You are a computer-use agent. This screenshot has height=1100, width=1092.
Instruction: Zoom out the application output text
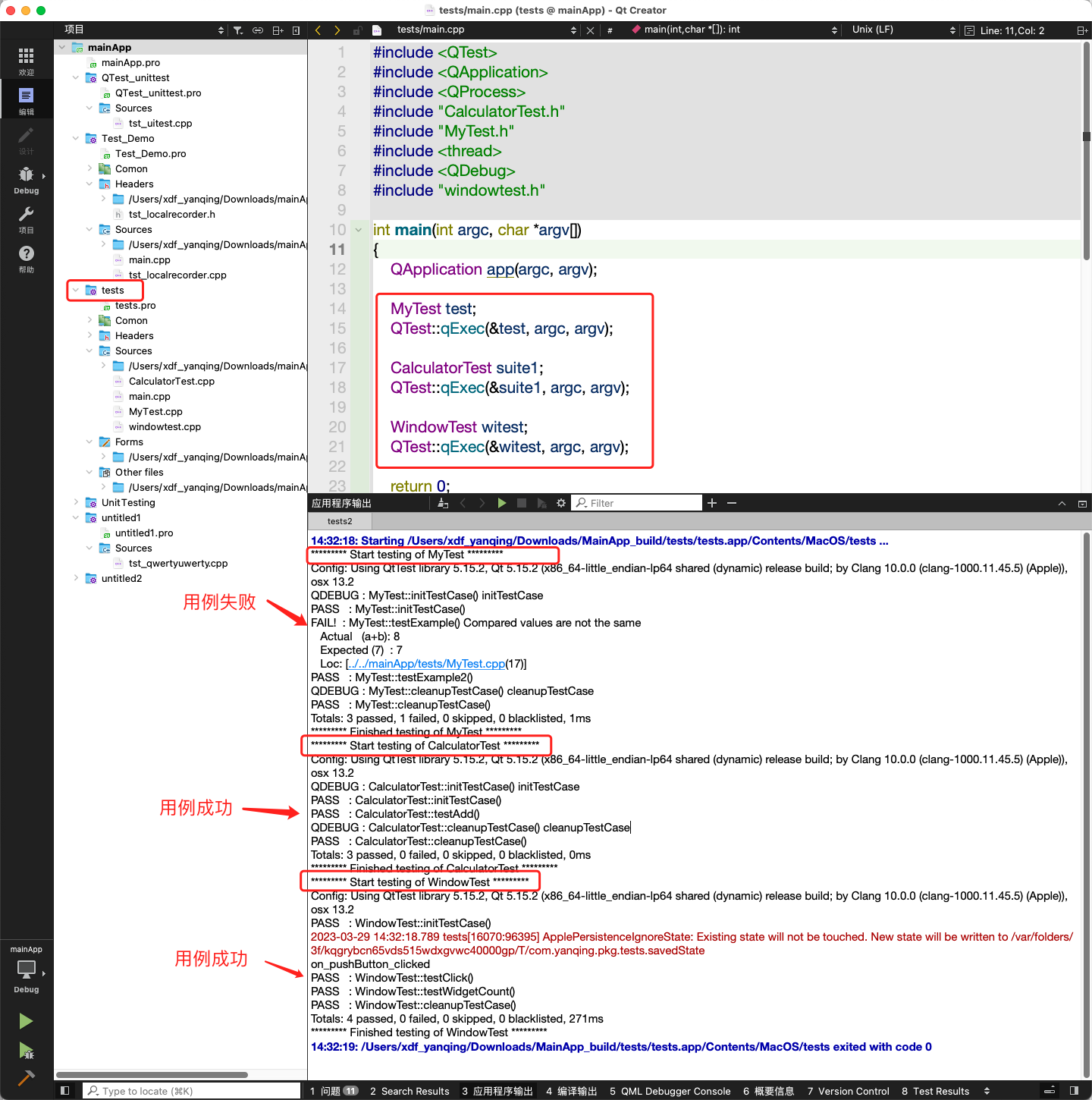coord(732,503)
